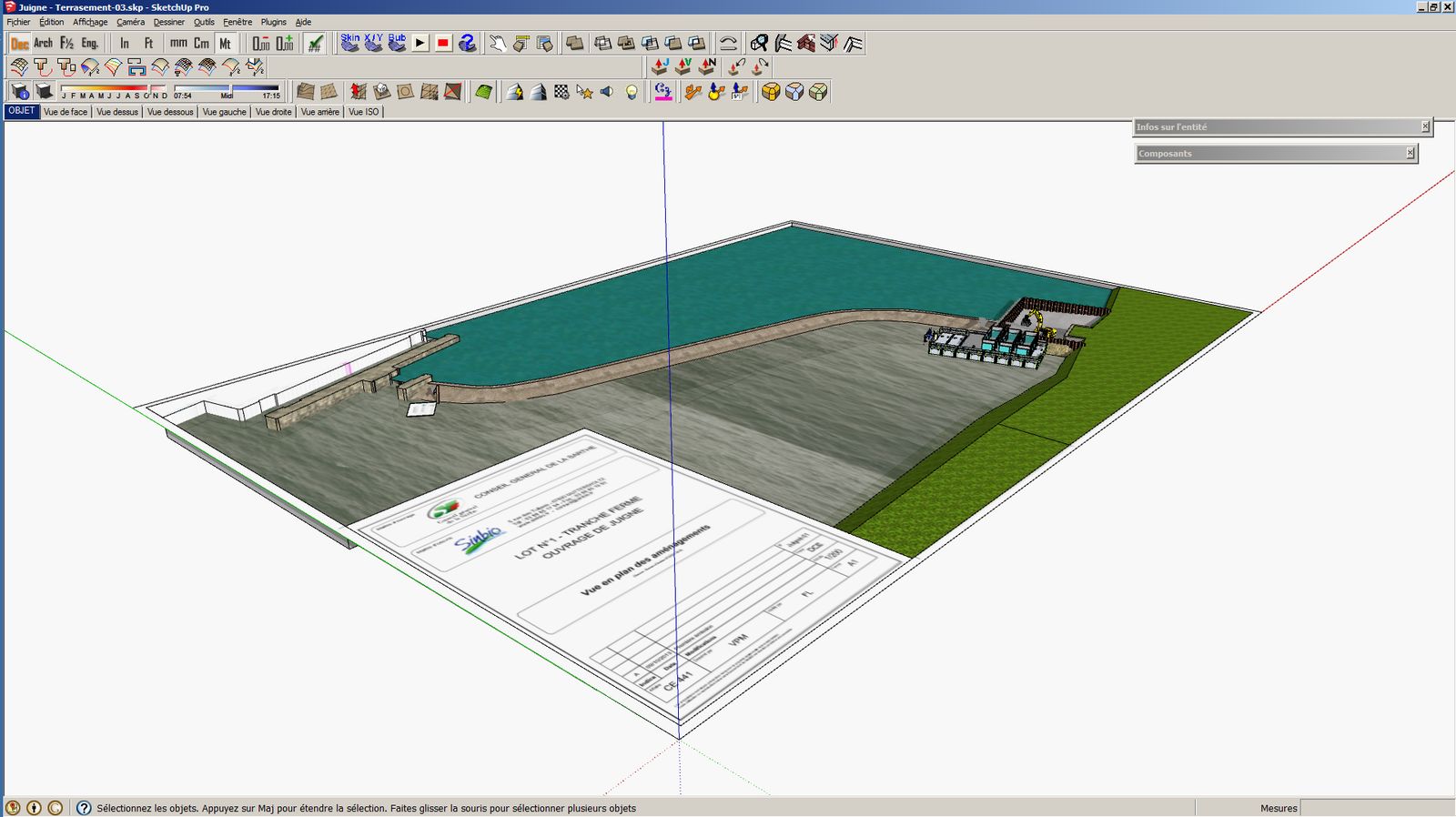Open the Fichier menu
Image resolution: width=1456 pixels, height=817 pixels.
pyautogui.click(x=18, y=22)
